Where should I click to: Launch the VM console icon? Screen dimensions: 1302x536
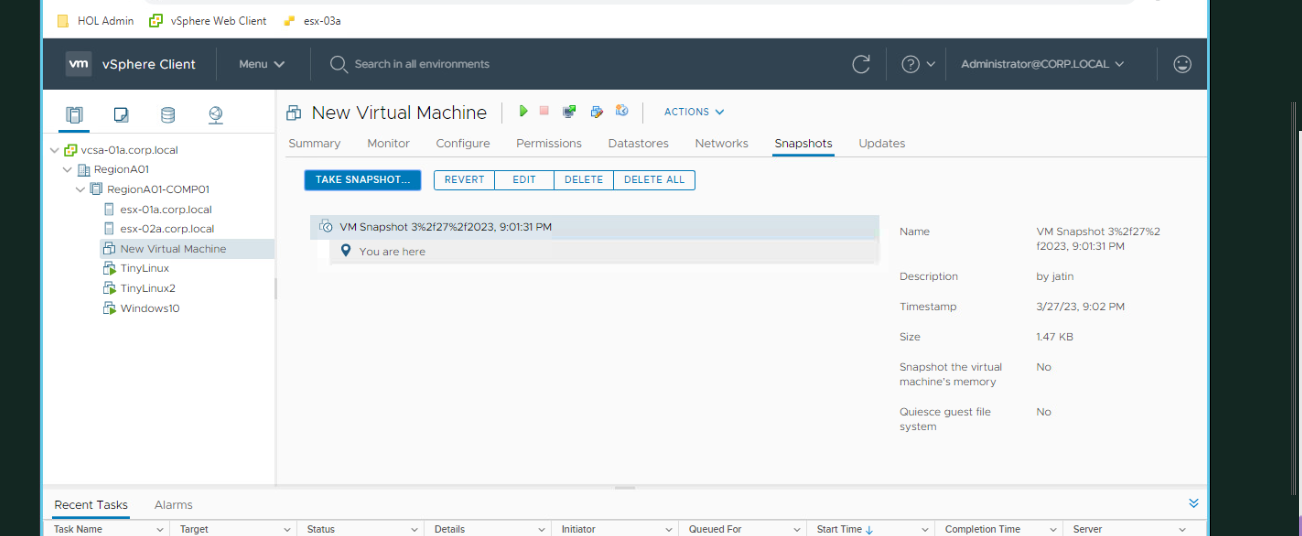coord(569,111)
